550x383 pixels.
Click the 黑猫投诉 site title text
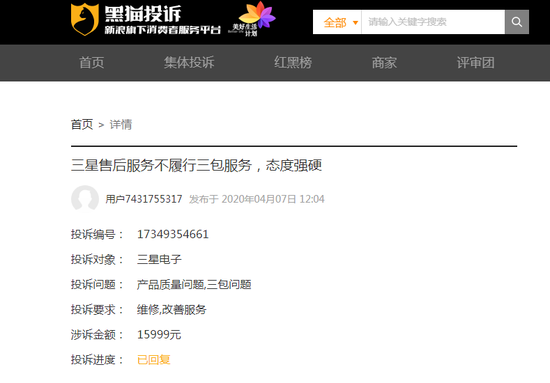(x=143, y=14)
